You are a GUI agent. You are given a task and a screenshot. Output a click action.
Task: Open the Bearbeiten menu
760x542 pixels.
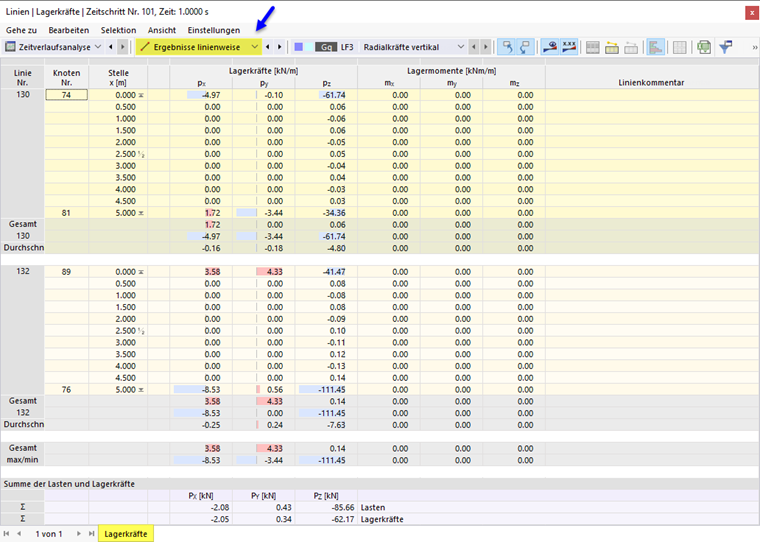(x=68, y=30)
